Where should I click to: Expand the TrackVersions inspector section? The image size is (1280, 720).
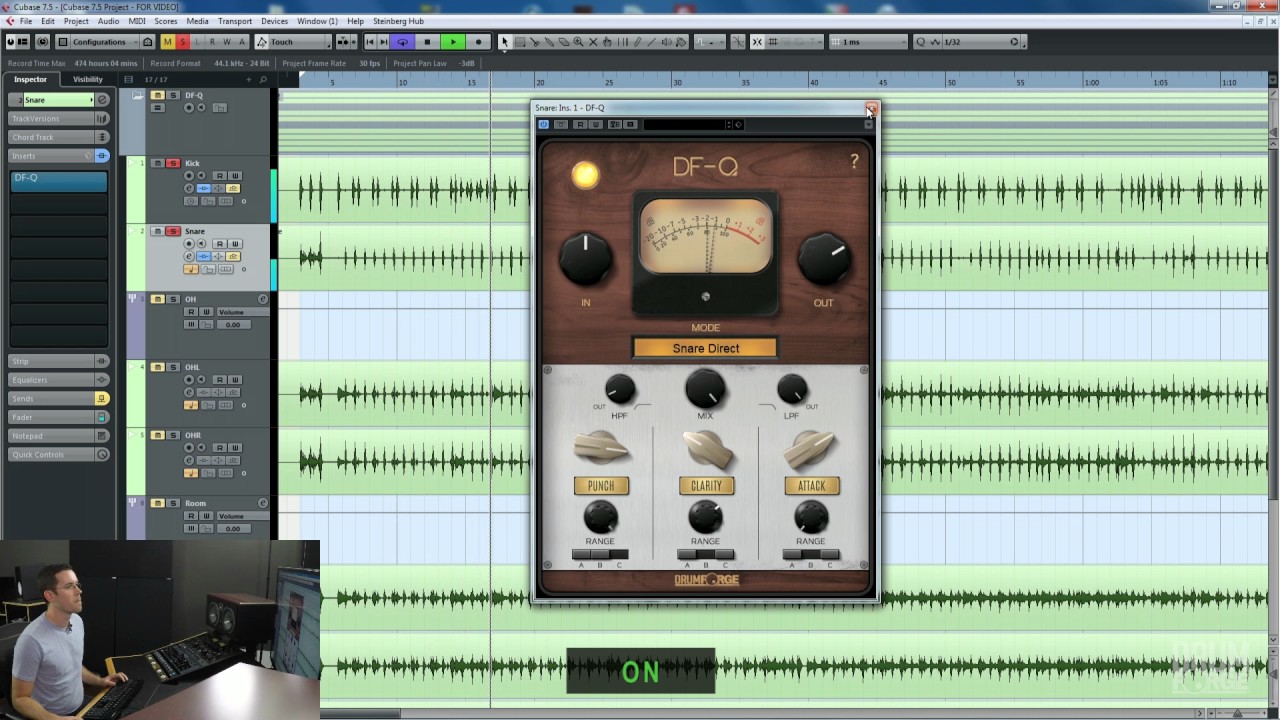coord(59,118)
